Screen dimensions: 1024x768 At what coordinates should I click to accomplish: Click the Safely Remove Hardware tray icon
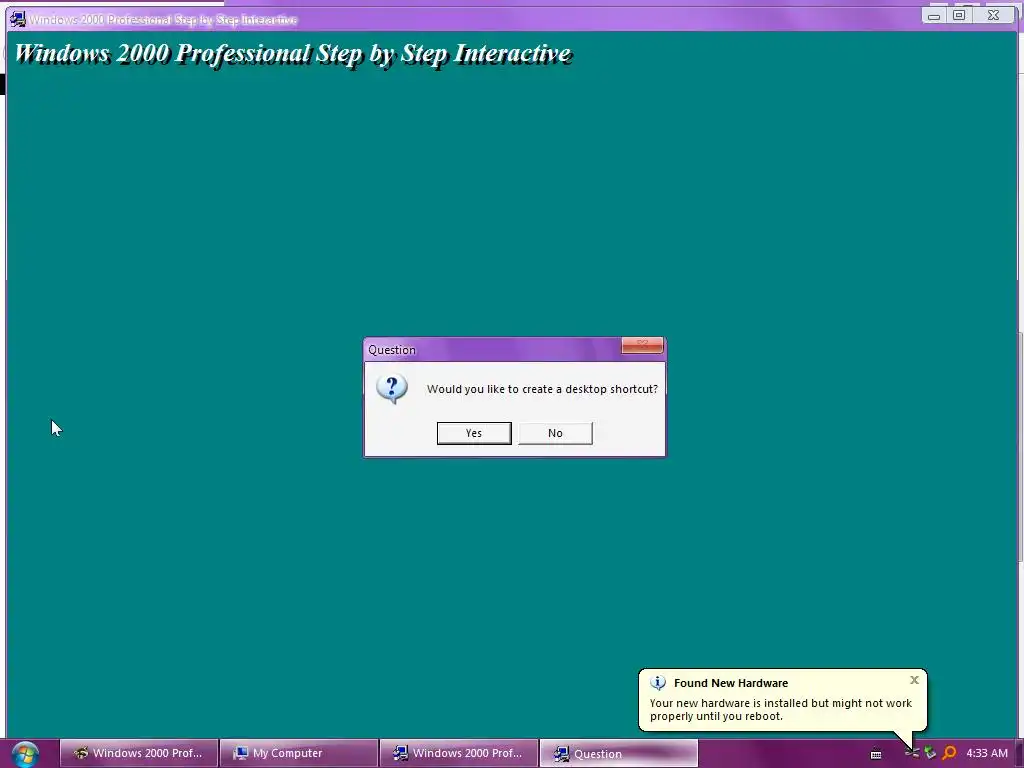coord(930,753)
